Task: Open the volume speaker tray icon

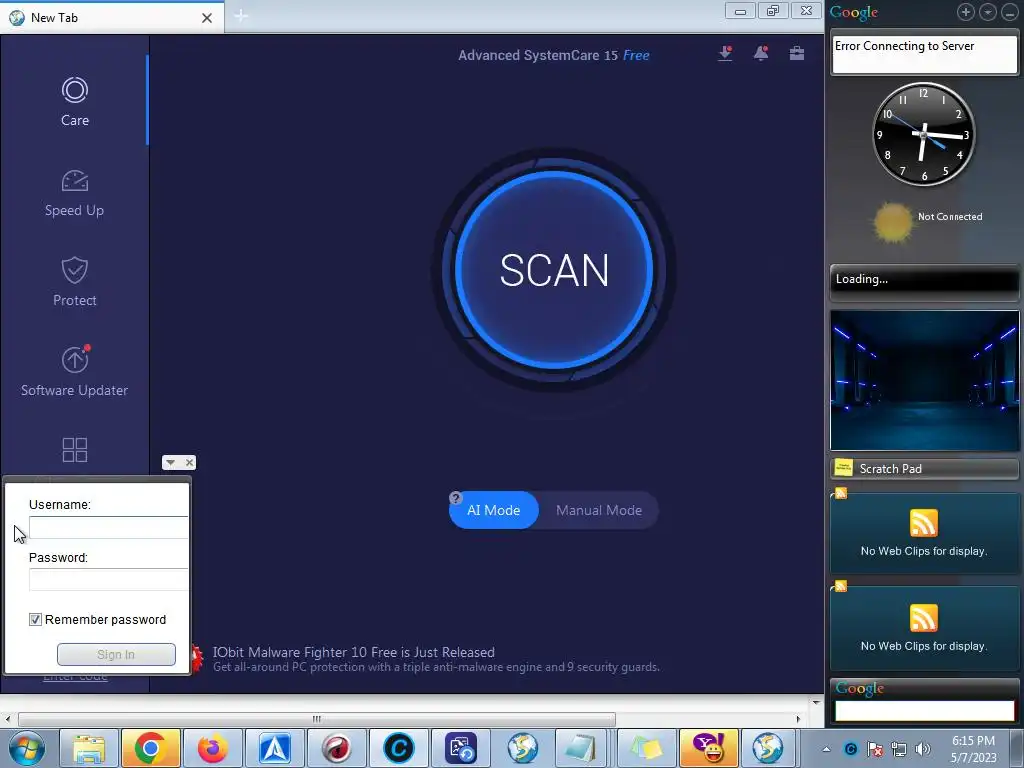Action: [x=923, y=749]
